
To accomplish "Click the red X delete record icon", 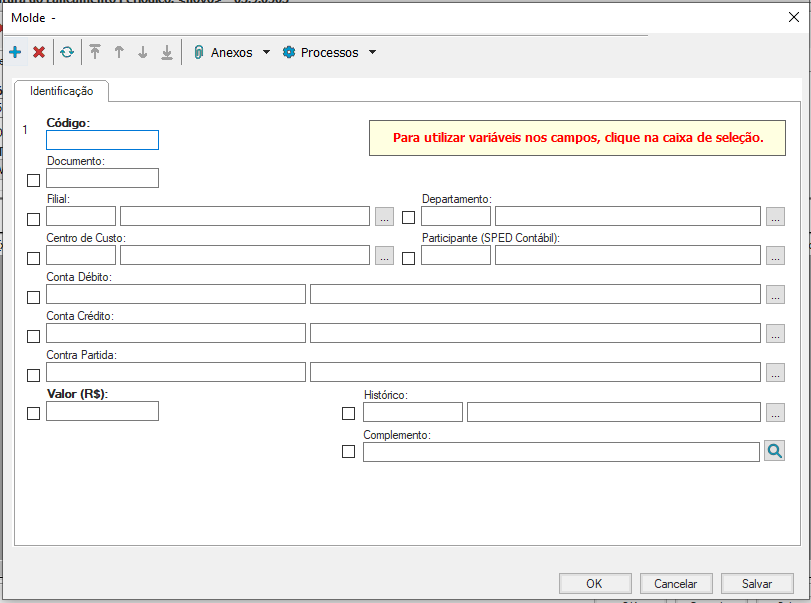I will (x=39, y=52).
